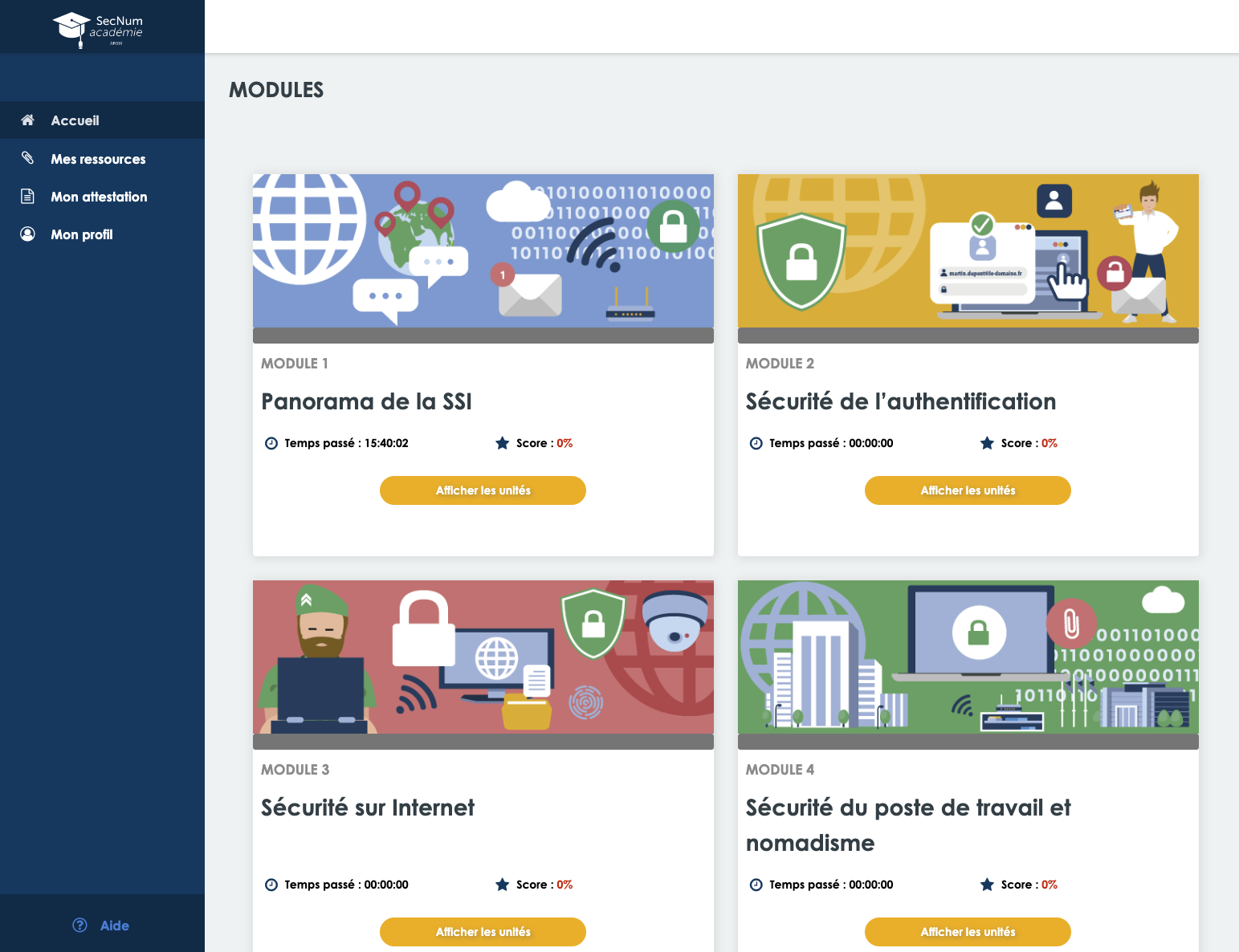Show units for Sécurité sur Internet
The image size is (1239, 952).
483,932
